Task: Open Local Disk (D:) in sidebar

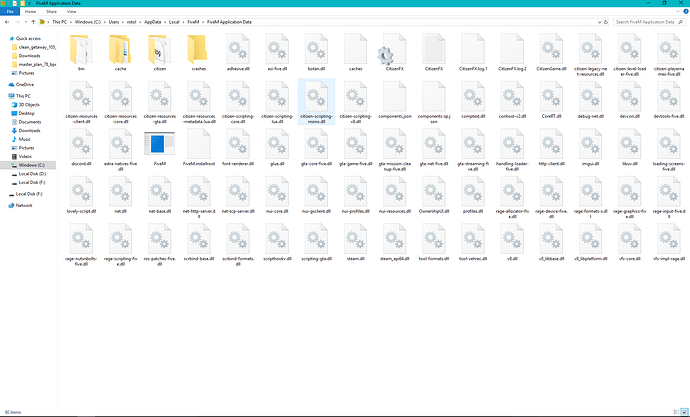Action: click(32, 174)
